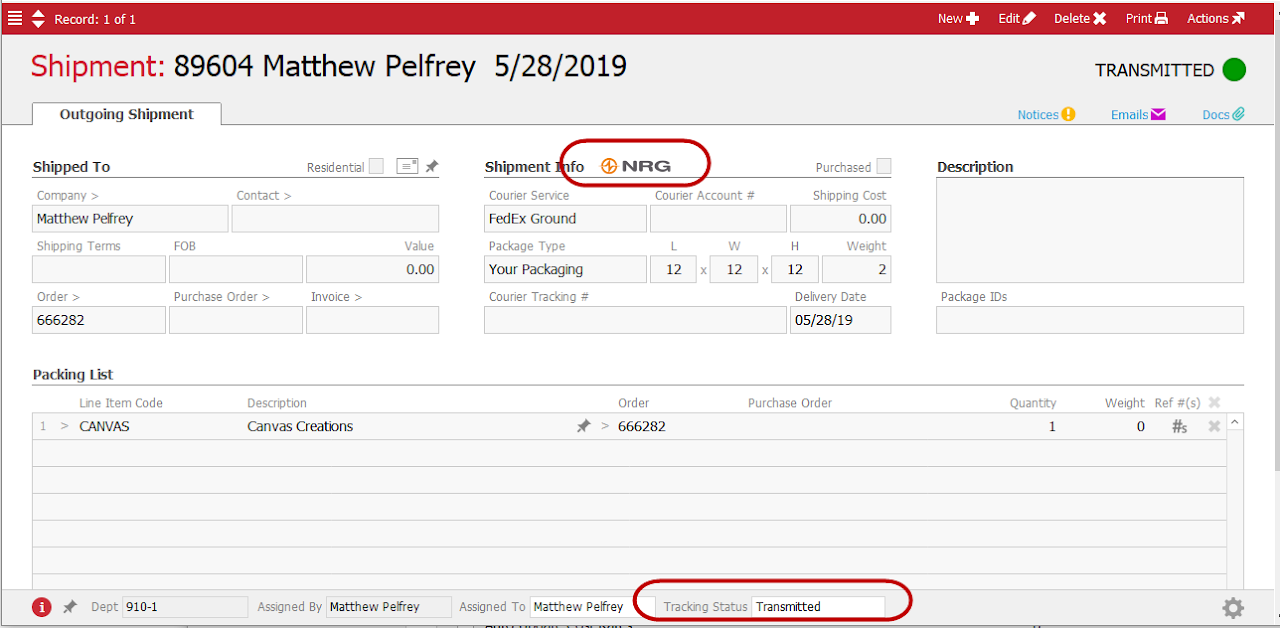The height and width of the screenshot is (628, 1280).
Task: Click the pin icon beside Dept
Action: pos(70,607)
